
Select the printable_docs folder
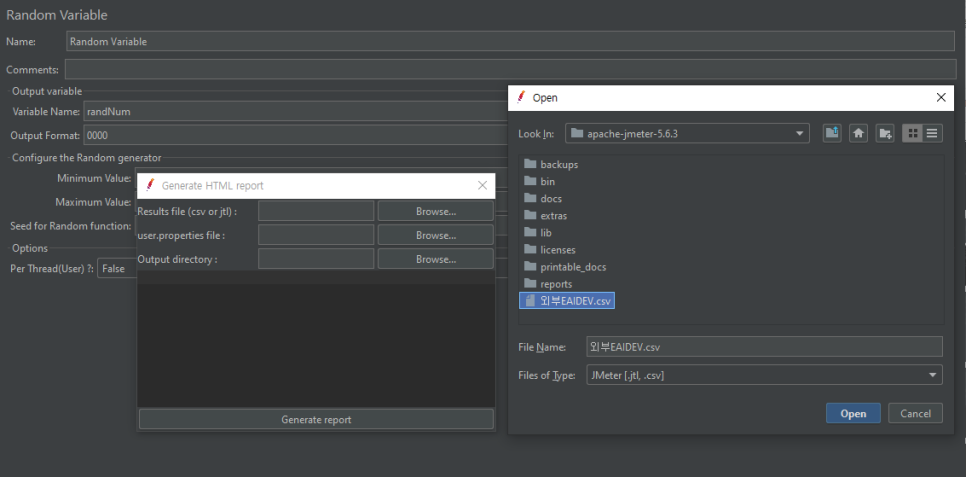click(x=565, y=267)
